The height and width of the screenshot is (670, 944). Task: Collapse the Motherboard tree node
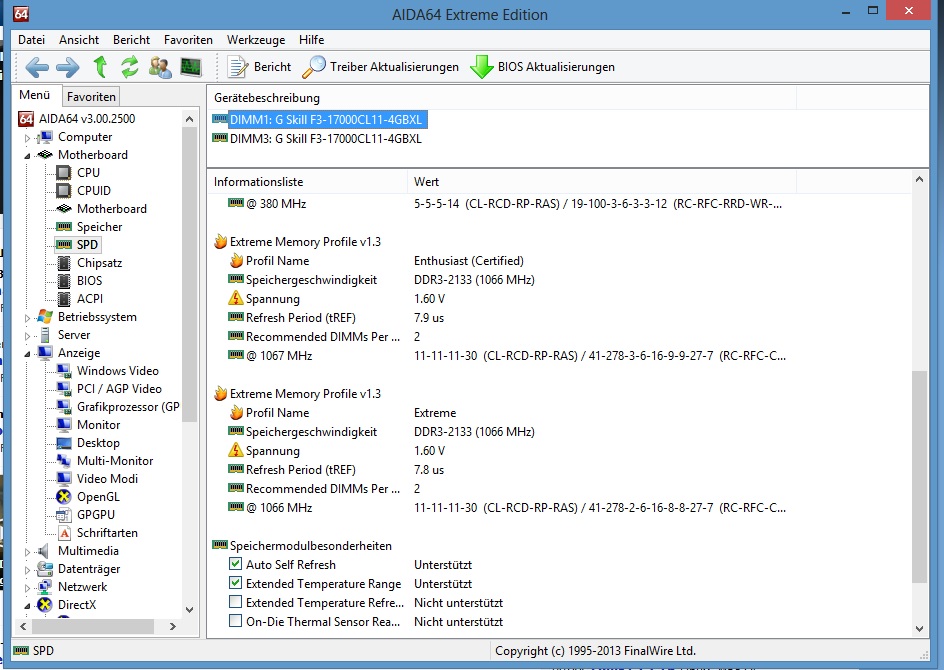point(27,155)
